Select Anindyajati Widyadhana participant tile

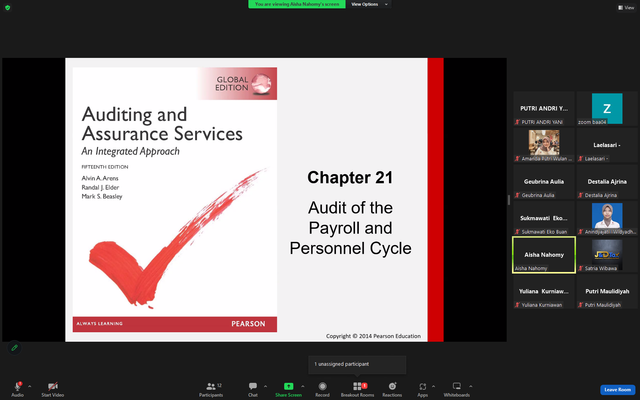pos(607,218)
